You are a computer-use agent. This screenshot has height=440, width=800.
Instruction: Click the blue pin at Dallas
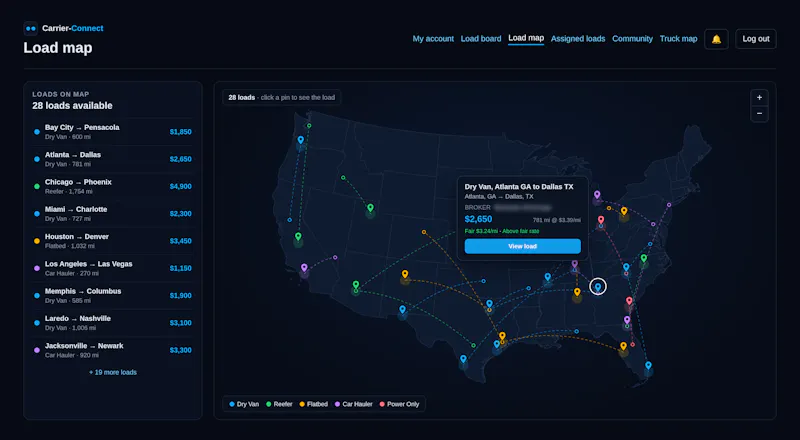[x=489, y=305]
